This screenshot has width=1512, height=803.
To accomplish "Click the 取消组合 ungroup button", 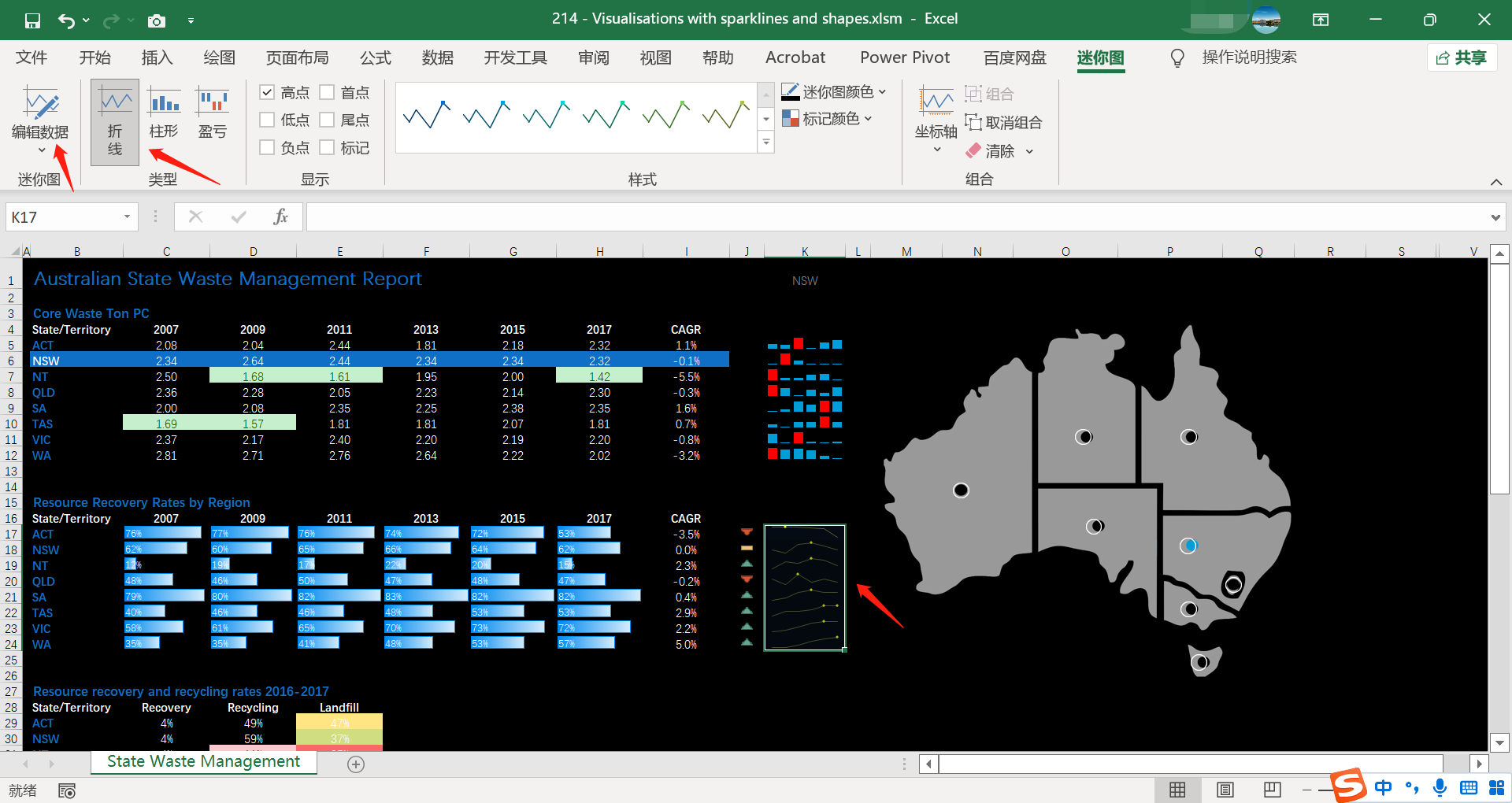I will (1004, 122).
